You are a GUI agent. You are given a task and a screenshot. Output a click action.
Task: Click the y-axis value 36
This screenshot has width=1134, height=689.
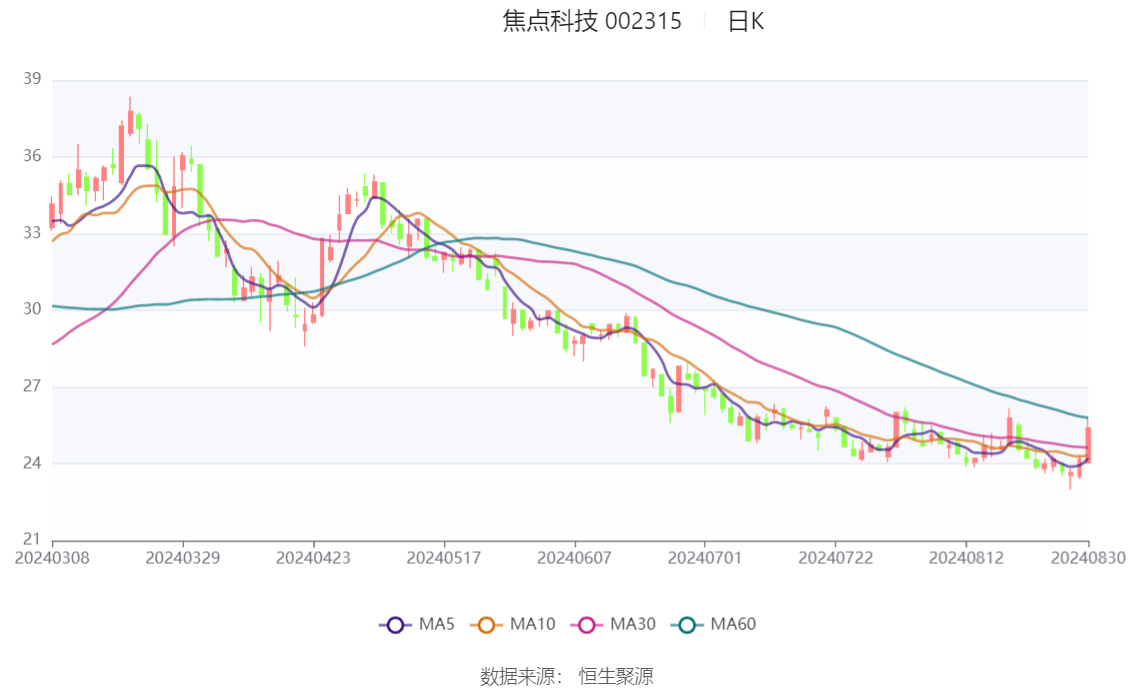click(32, 155)
